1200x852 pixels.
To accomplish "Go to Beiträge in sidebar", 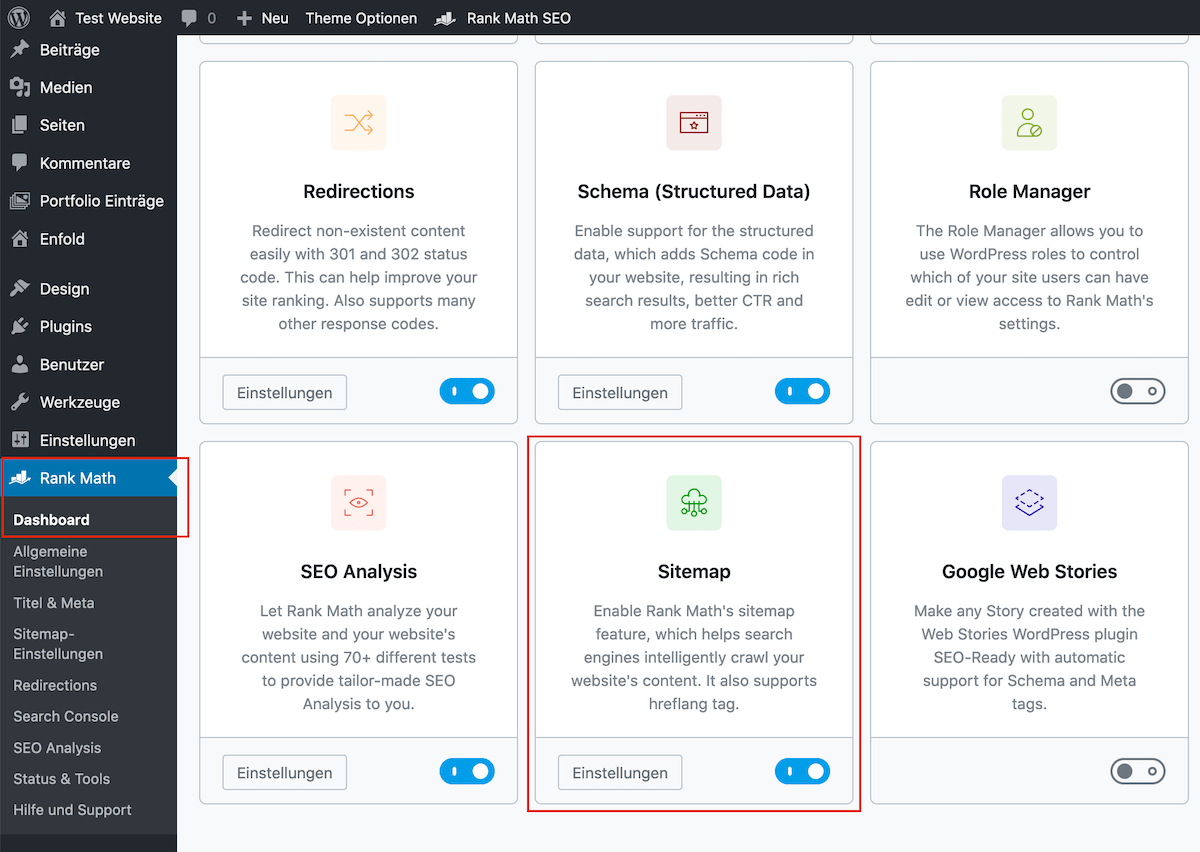I will (70, 50).
